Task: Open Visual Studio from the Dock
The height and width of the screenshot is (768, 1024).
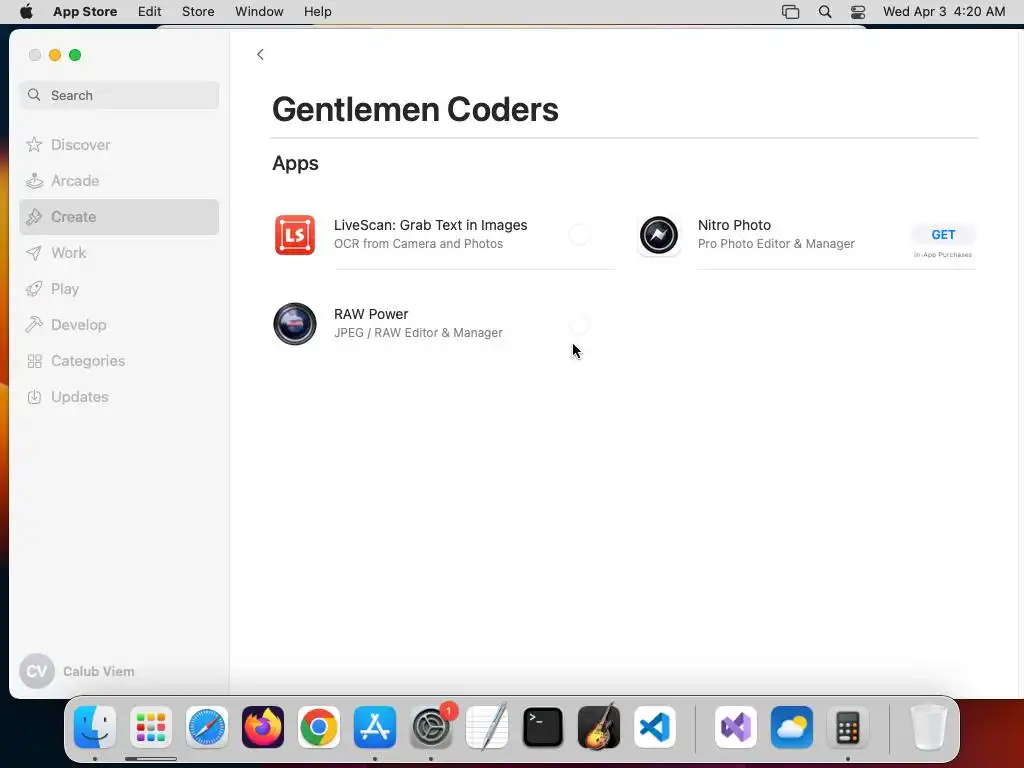Action: (x=736, y=727)
